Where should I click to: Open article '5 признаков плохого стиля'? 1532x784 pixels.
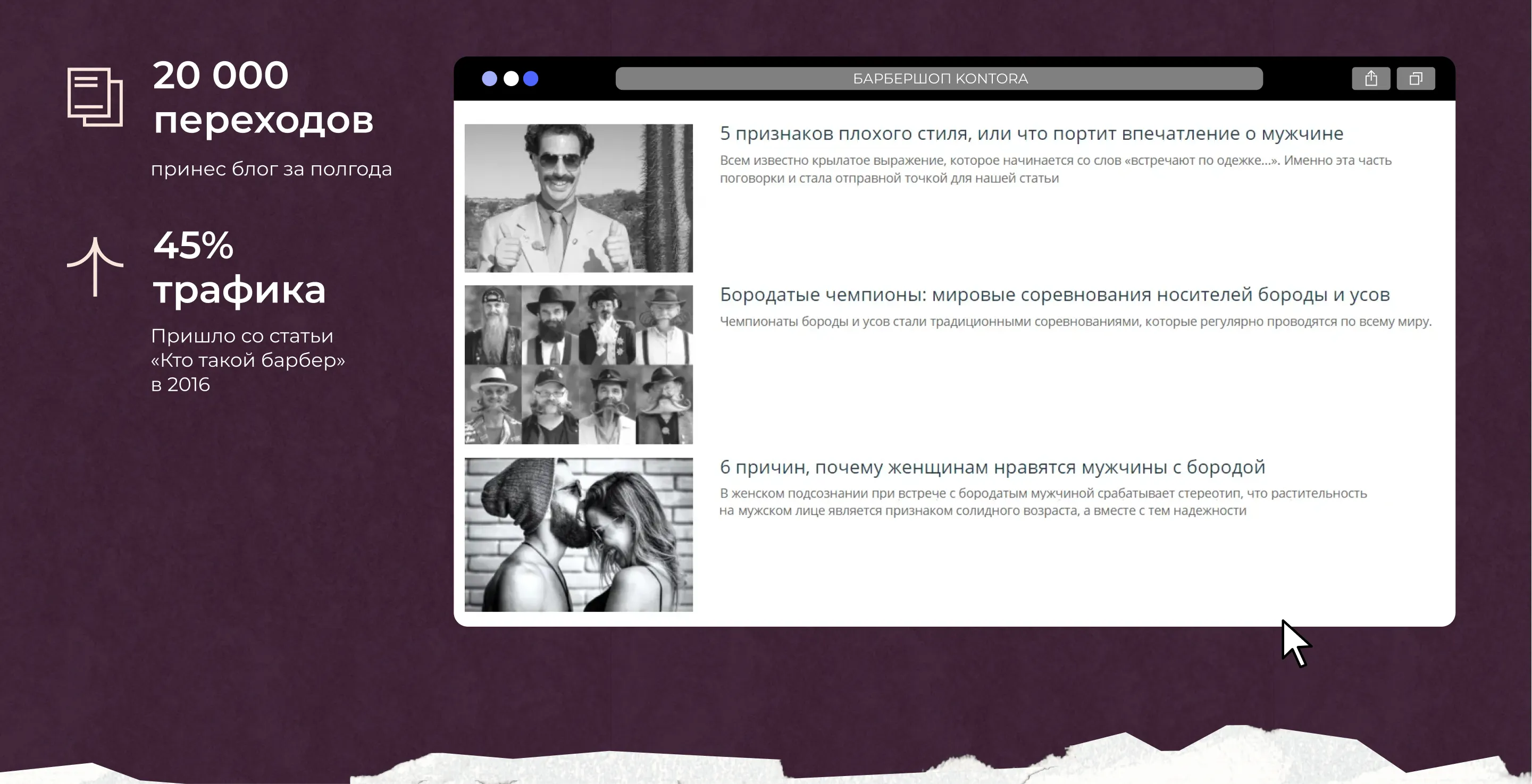click(1031, 134)
